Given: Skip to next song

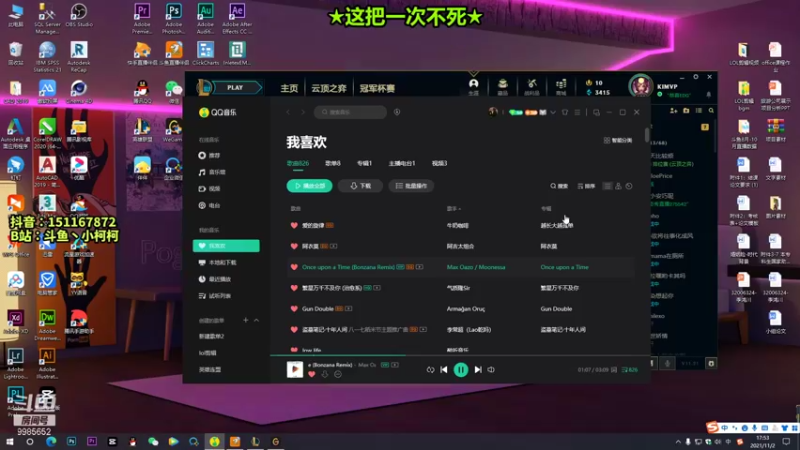Looking at the screenshot, I should tap(478, 369).
